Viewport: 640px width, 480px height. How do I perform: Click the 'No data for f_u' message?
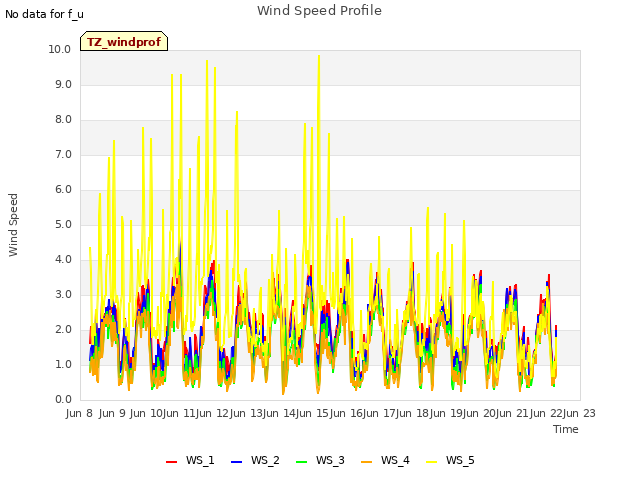coord(44,14)
